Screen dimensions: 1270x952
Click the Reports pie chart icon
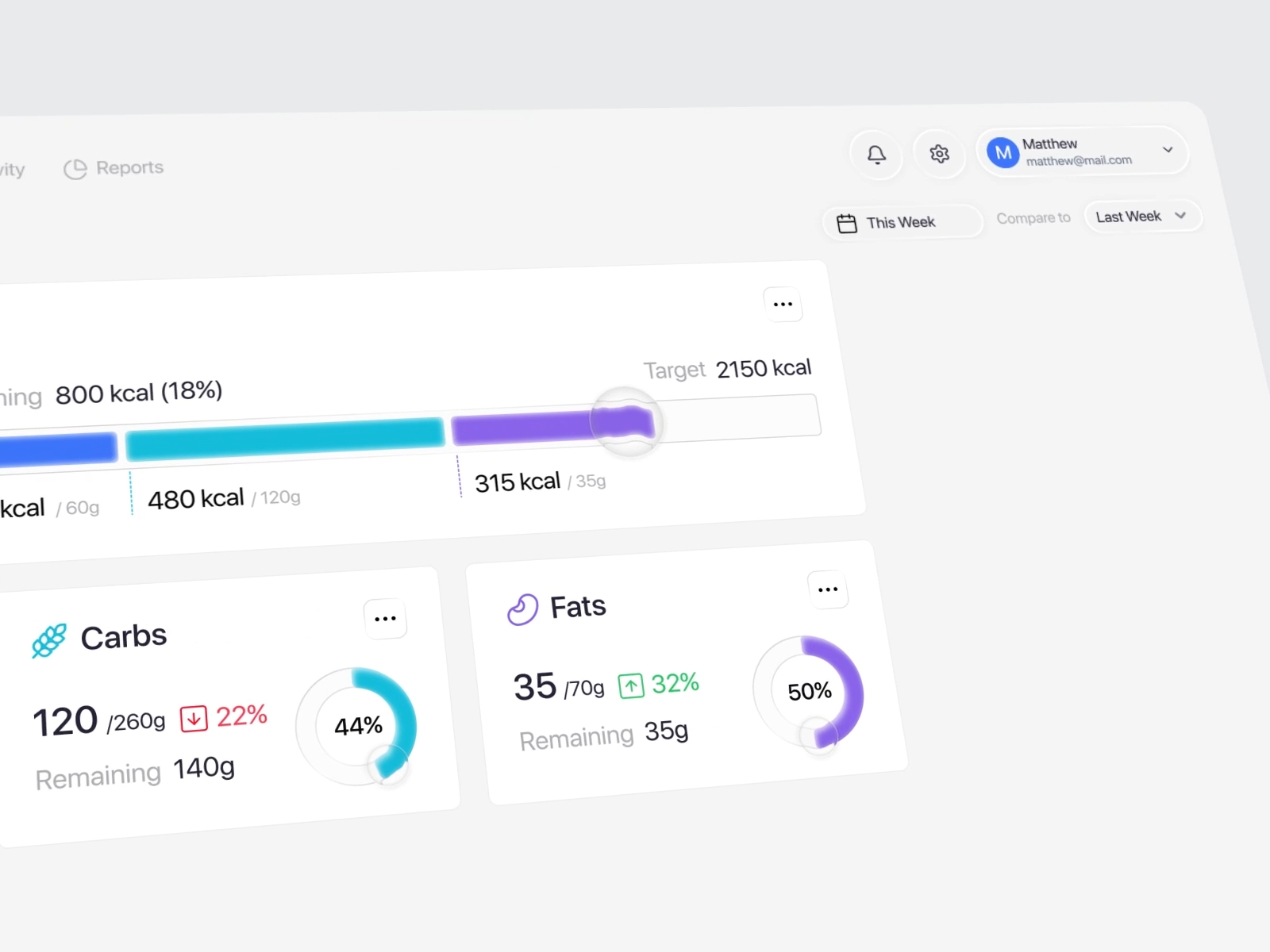tap(74, 169)
